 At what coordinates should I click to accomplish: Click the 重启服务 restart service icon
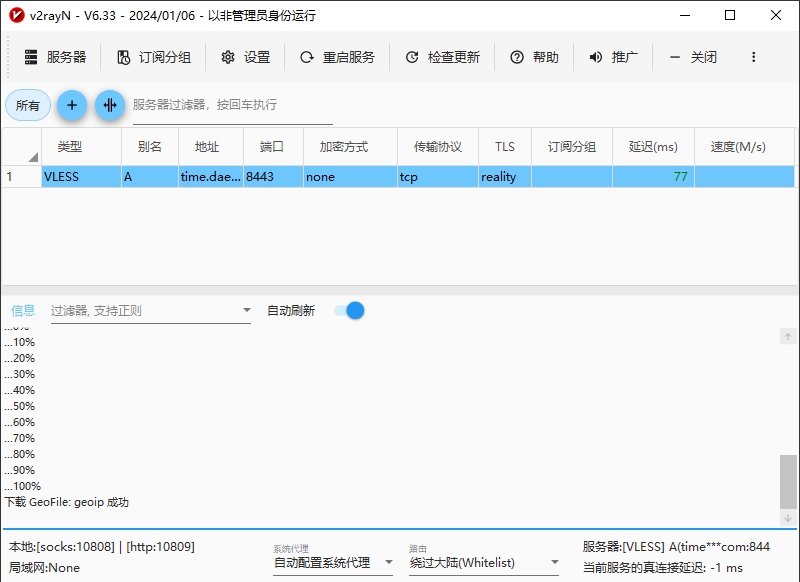(x=307, y=57)
